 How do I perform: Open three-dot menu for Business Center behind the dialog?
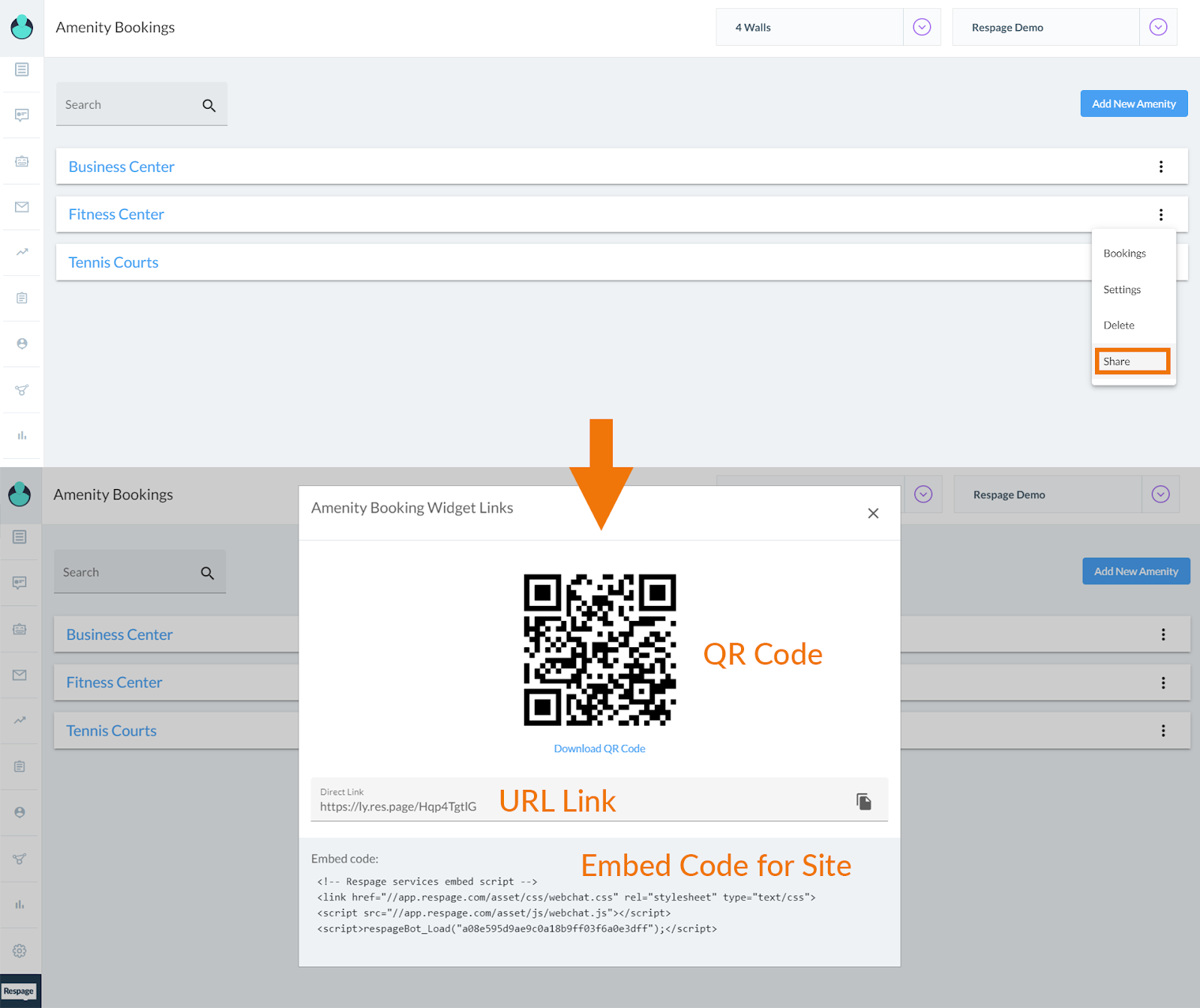click(1163, 634)
